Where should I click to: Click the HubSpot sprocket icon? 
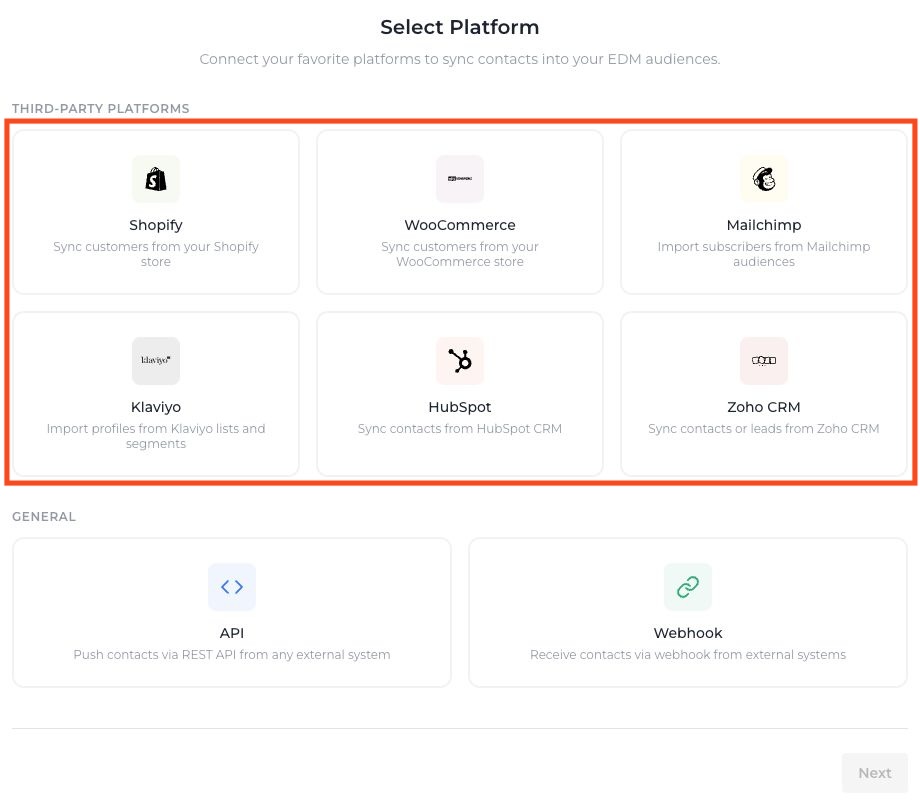pos(459,361)
